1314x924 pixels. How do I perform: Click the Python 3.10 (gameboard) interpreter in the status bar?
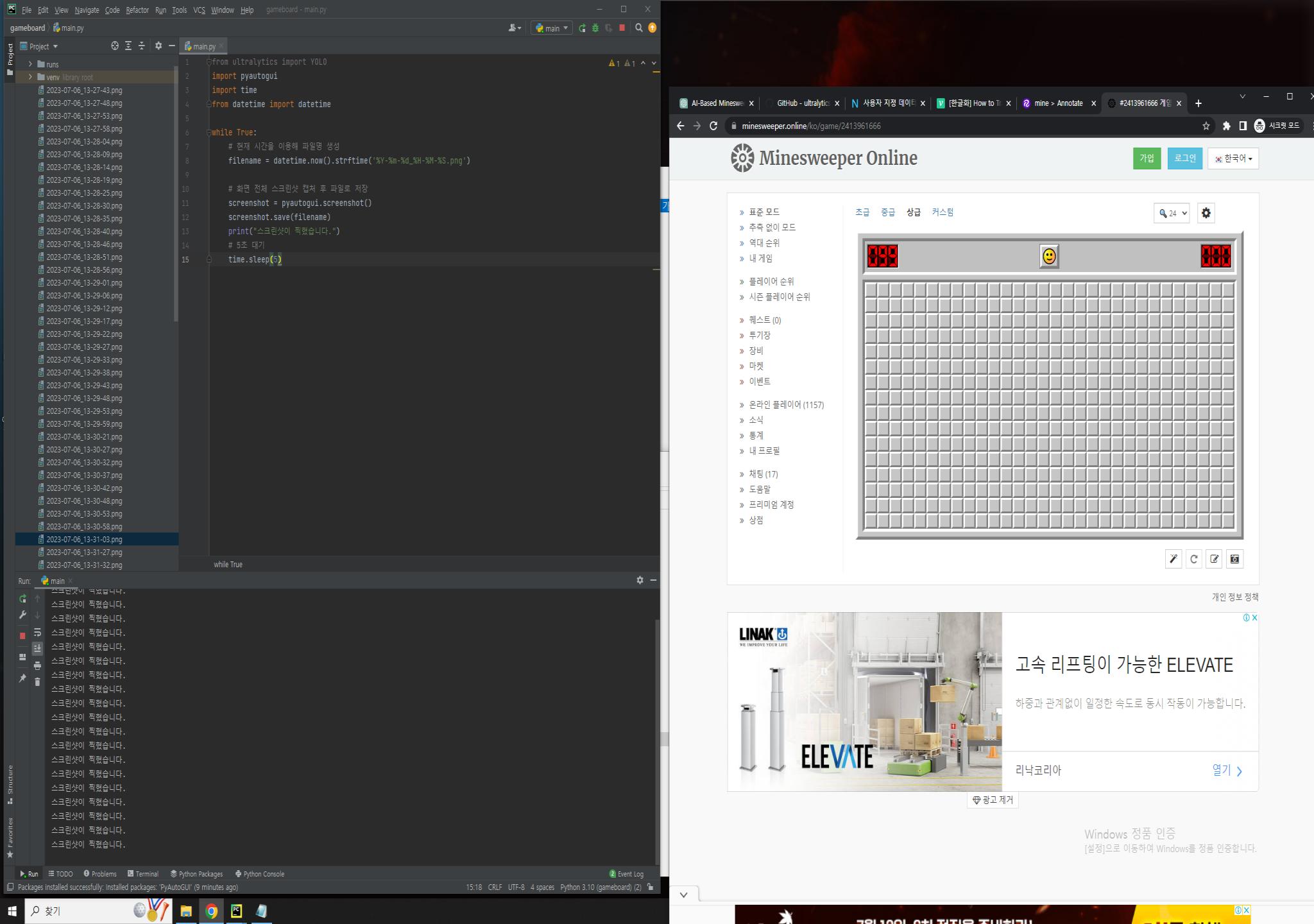pos(601,887)
